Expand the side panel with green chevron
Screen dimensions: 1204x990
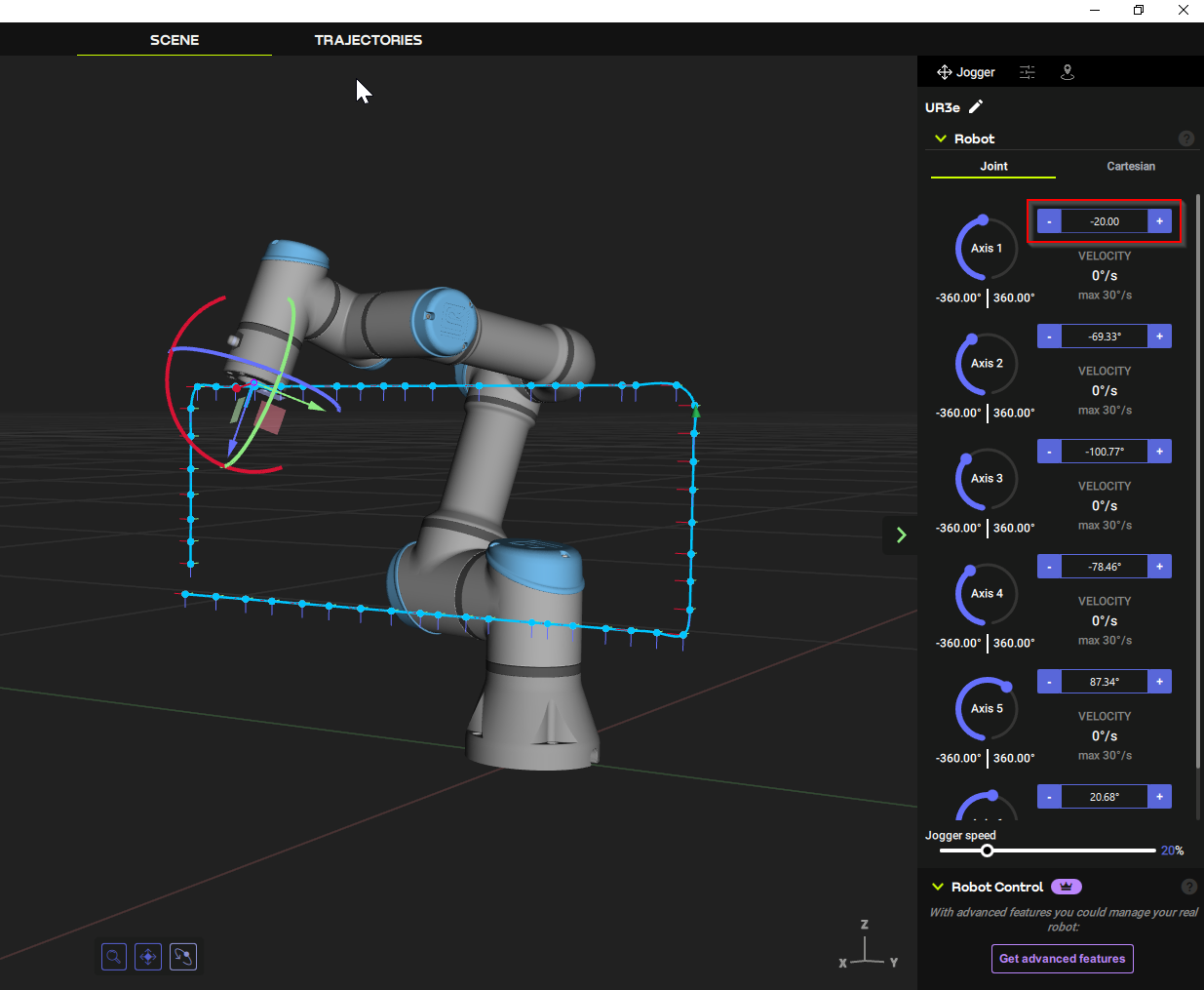[900, 535]
